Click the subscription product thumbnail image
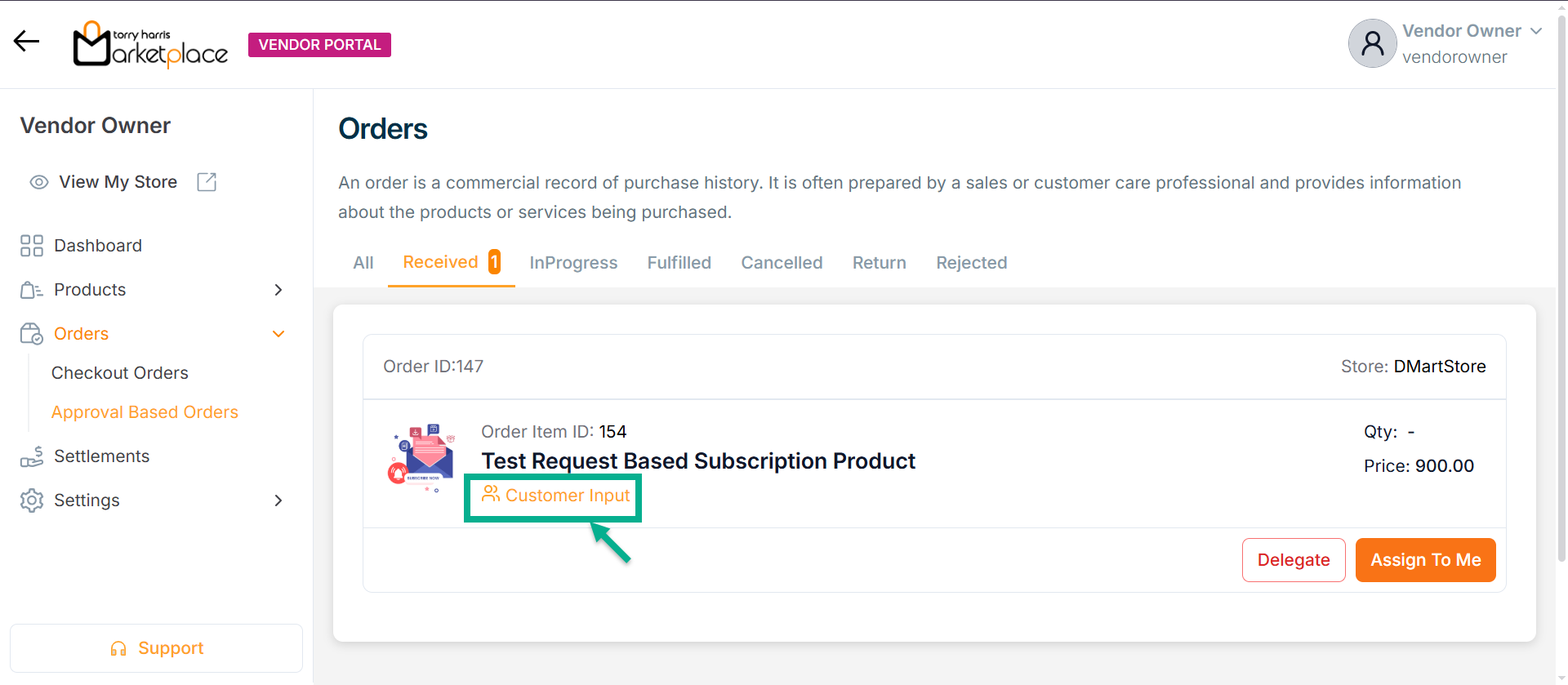The width and height of the screenshot is (1568, 685). pos(421,457)
